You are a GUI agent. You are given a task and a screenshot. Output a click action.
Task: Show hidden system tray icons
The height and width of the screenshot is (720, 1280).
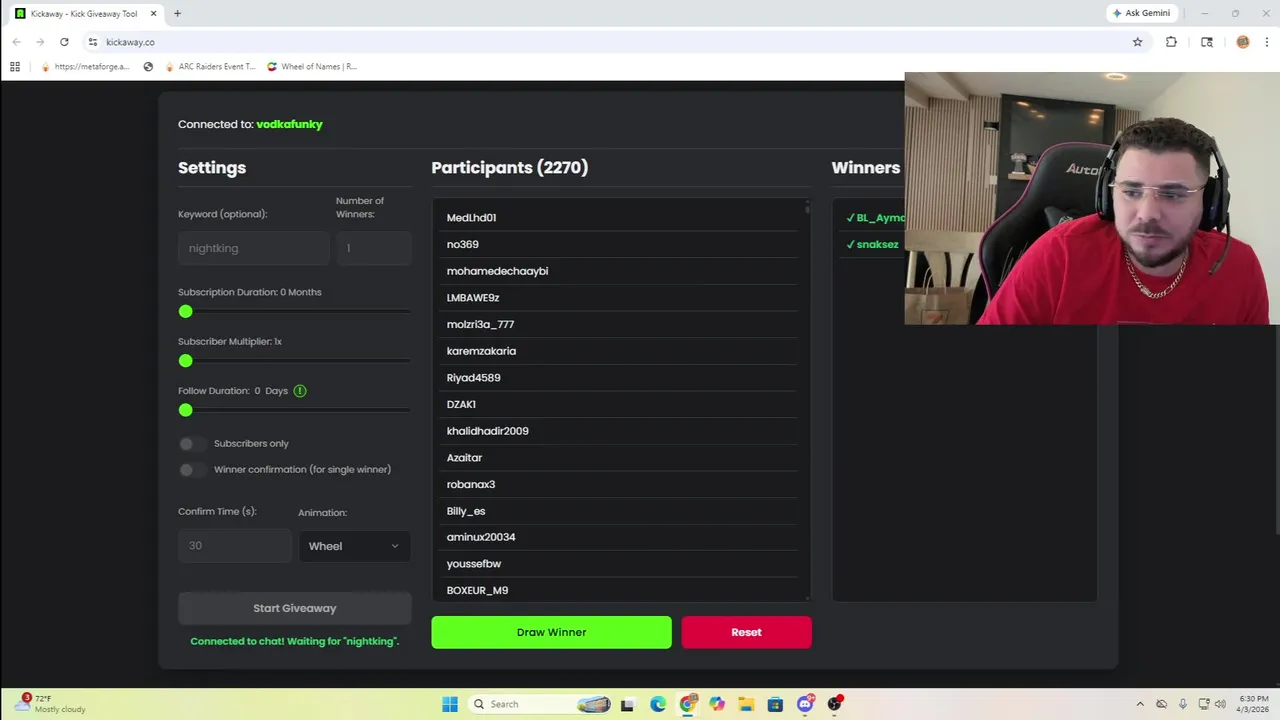(x=1139, y=704)
